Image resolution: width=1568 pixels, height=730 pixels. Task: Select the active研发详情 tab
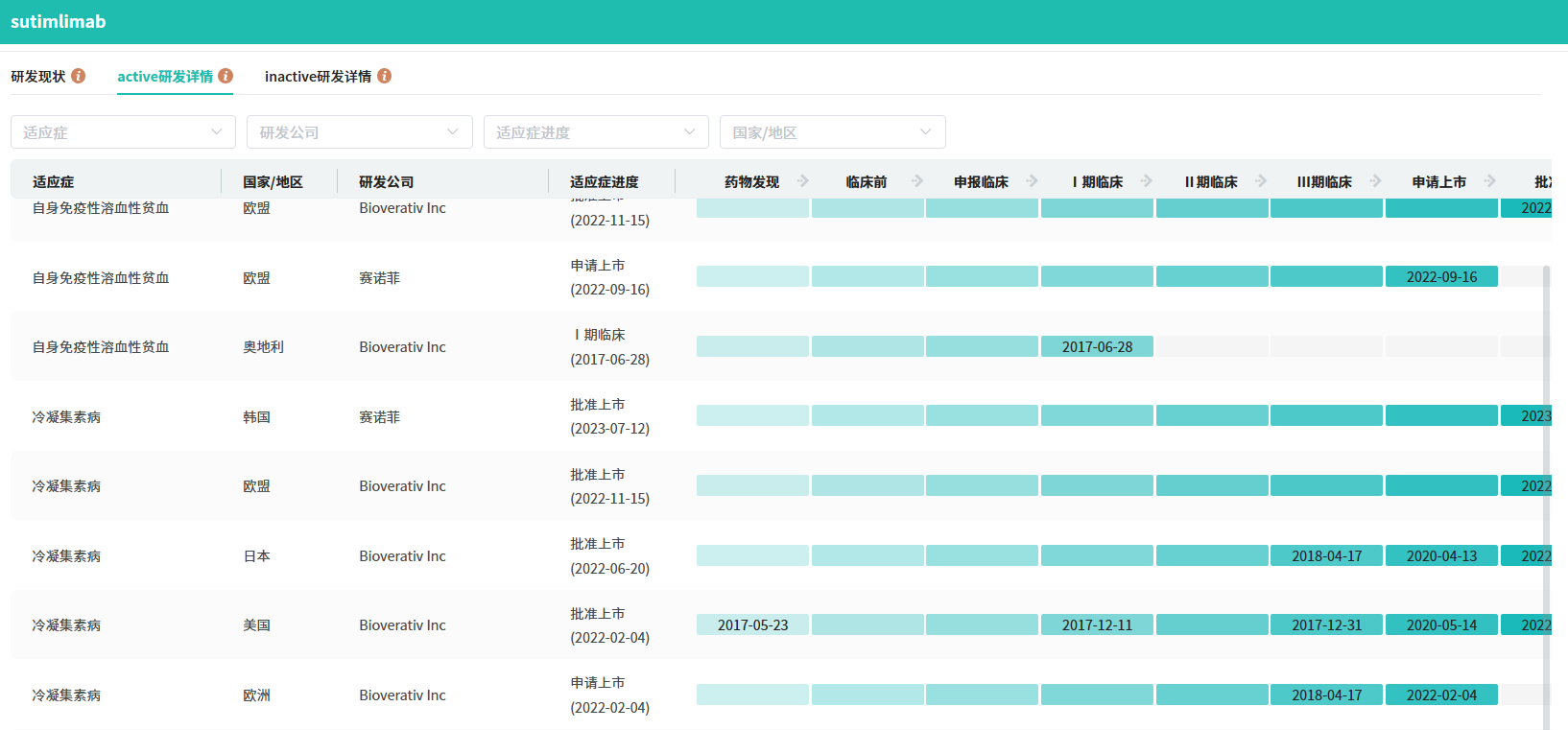[165, 76]
